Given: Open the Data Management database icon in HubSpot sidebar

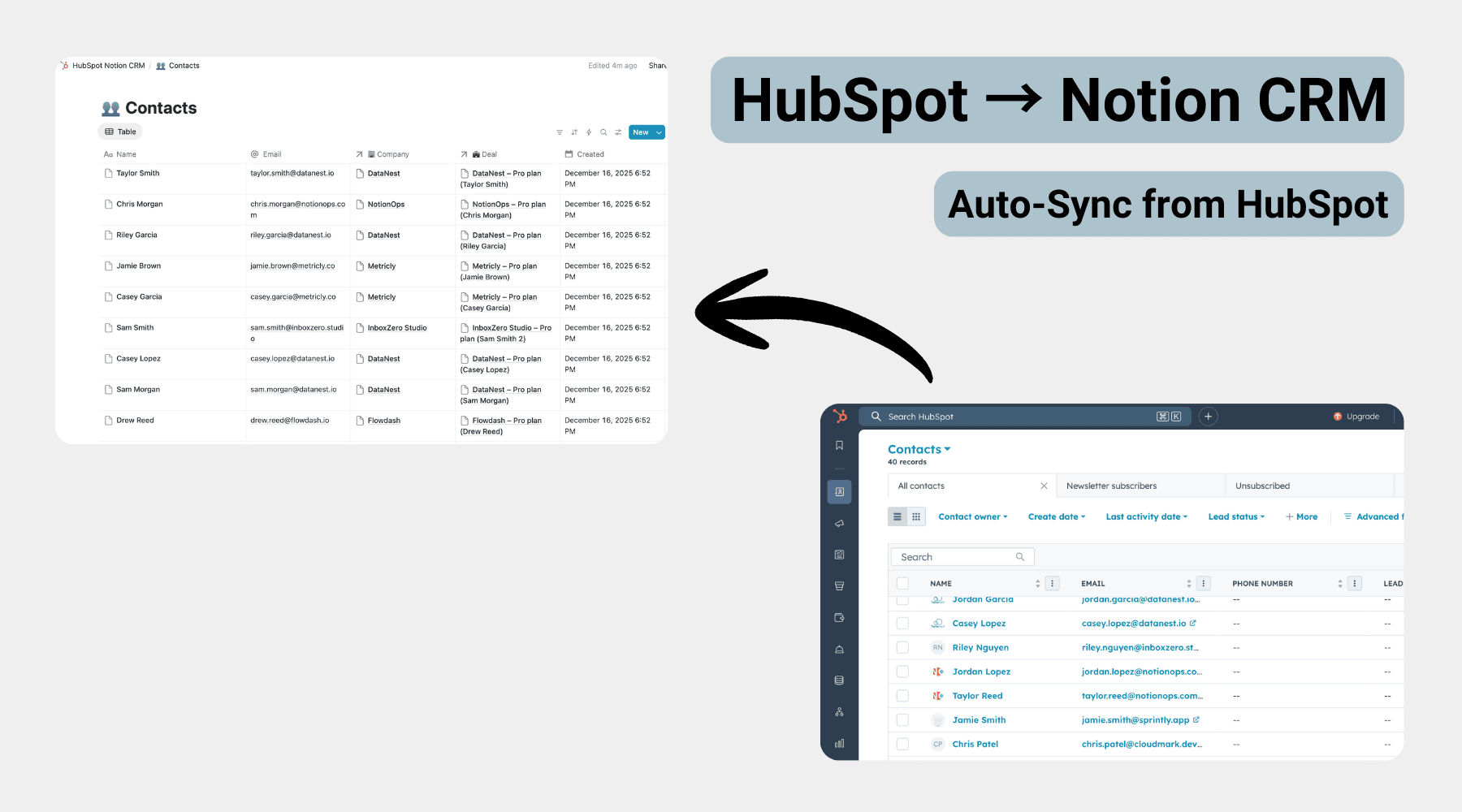Looking at the screenshot, I should 840,680.
